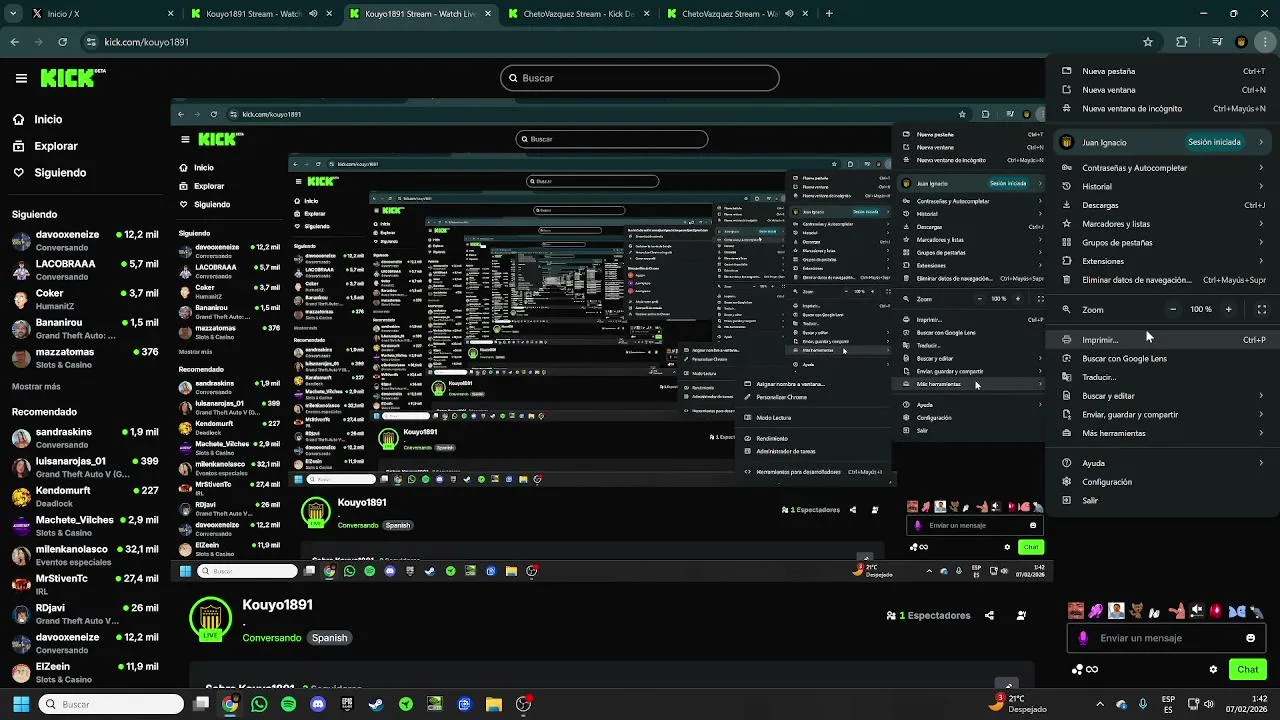1280x720 pixels.
Task: Reload the kick.com page
Action: click(x=62, y=42)
